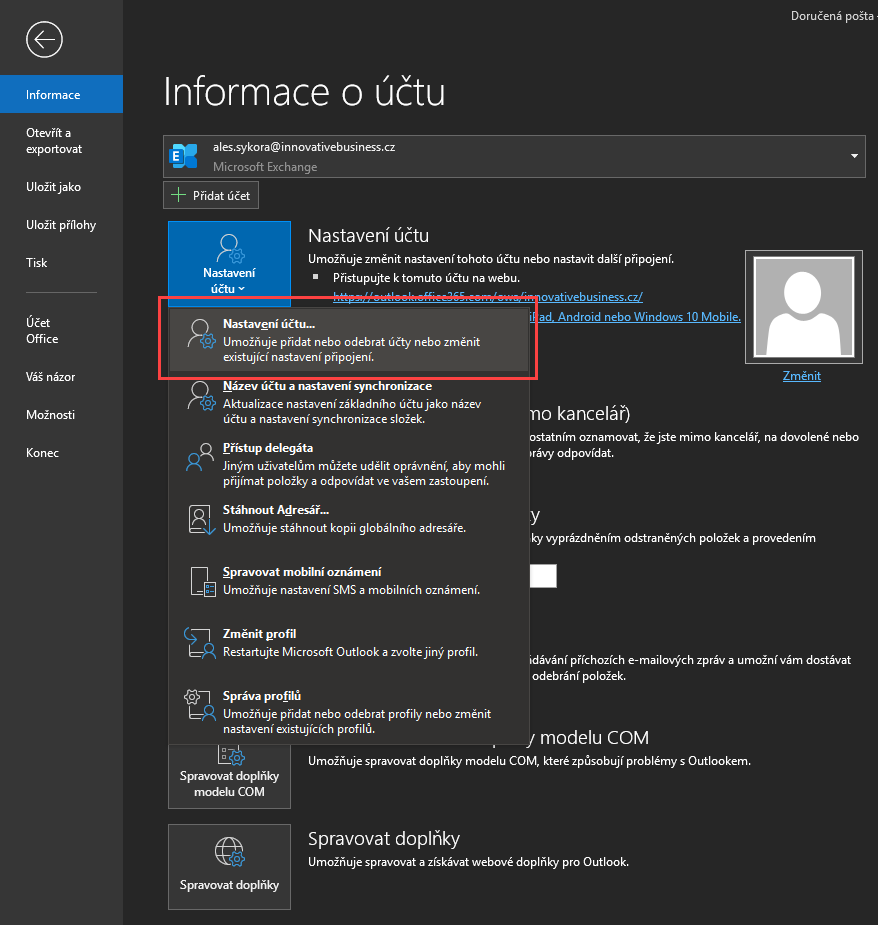Choose Přístup delegáta menu entry
Viewport: 878px width, 925px height.
coord(349,464)
